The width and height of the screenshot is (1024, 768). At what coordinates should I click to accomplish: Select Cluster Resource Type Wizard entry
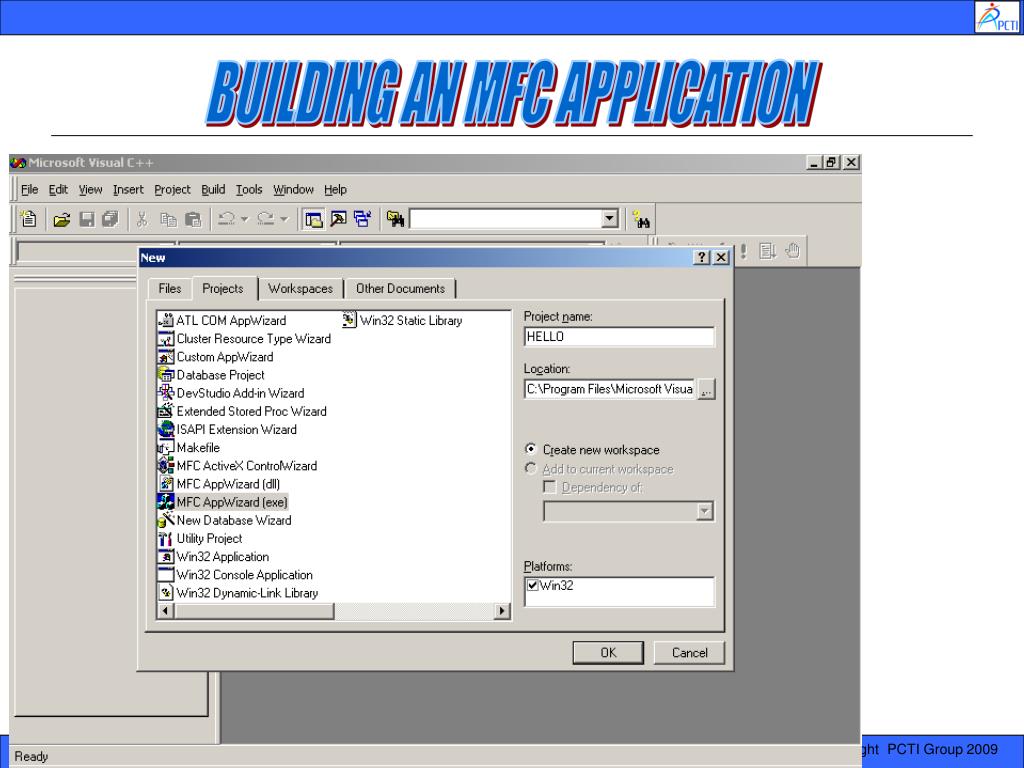(x=253, y=338)
